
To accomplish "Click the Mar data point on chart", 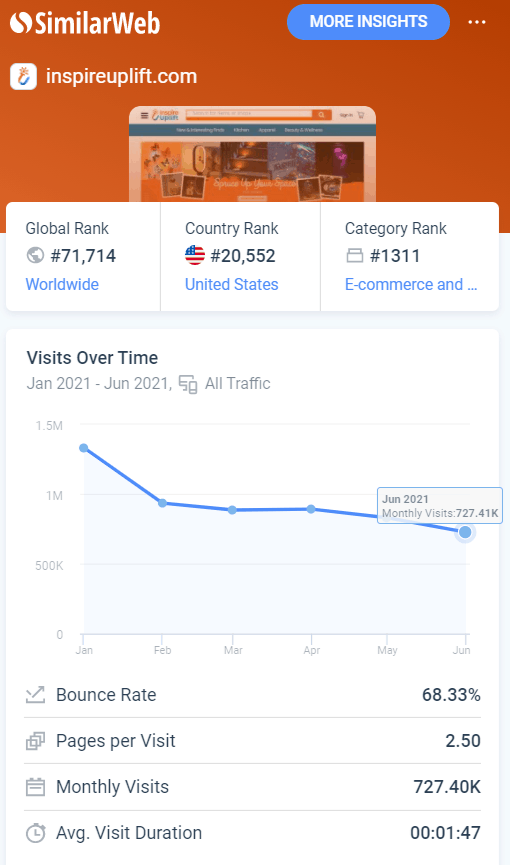I will click(232, 510).
